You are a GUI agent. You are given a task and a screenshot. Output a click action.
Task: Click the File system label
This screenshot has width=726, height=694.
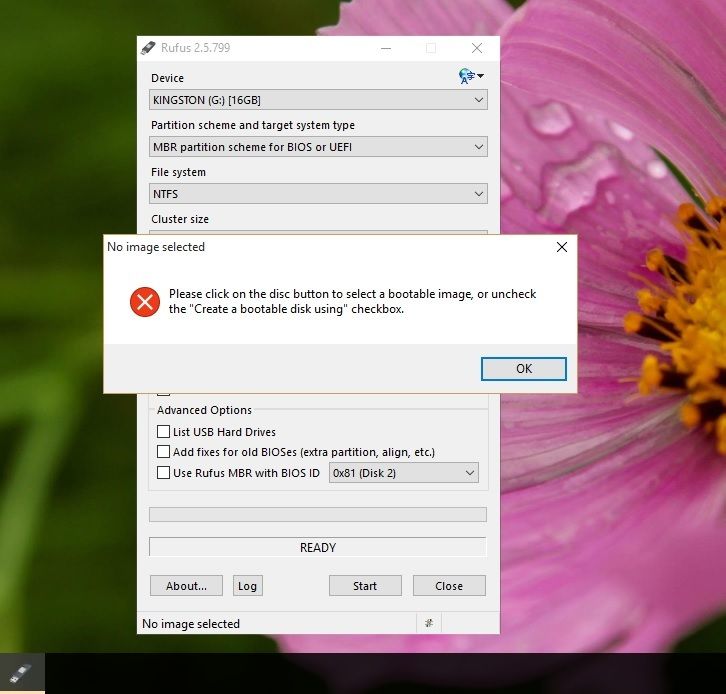point(178,172)
